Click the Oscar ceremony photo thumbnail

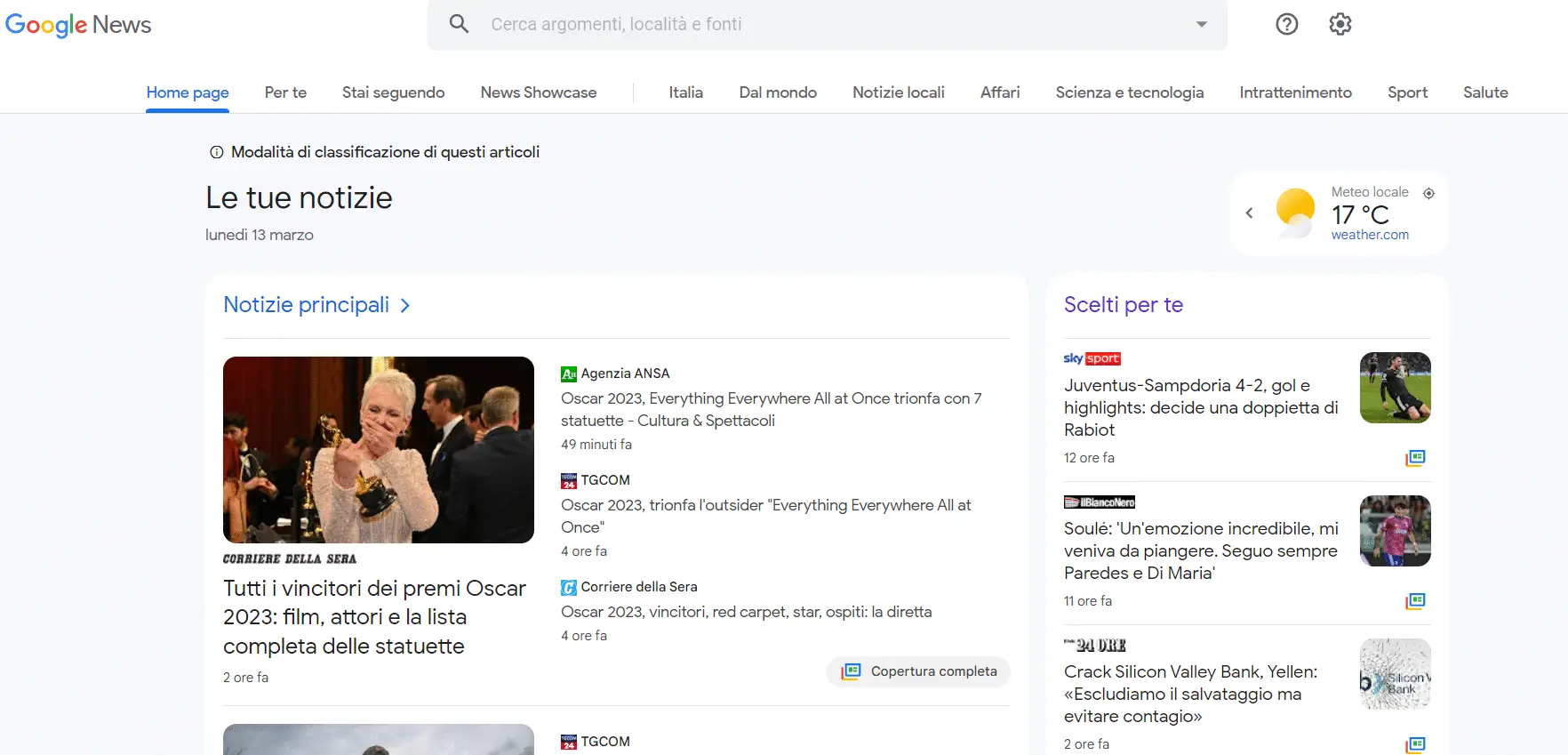379,450
